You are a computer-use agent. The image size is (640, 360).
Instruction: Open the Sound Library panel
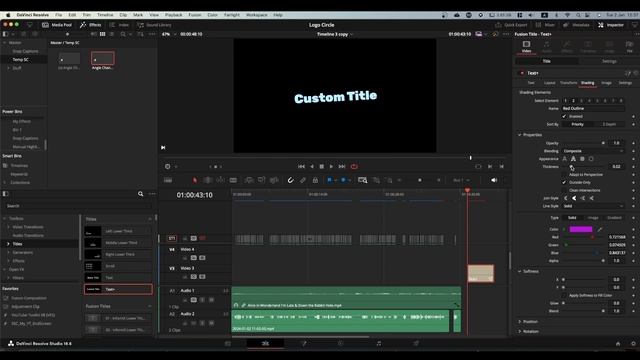pos(154,25)
